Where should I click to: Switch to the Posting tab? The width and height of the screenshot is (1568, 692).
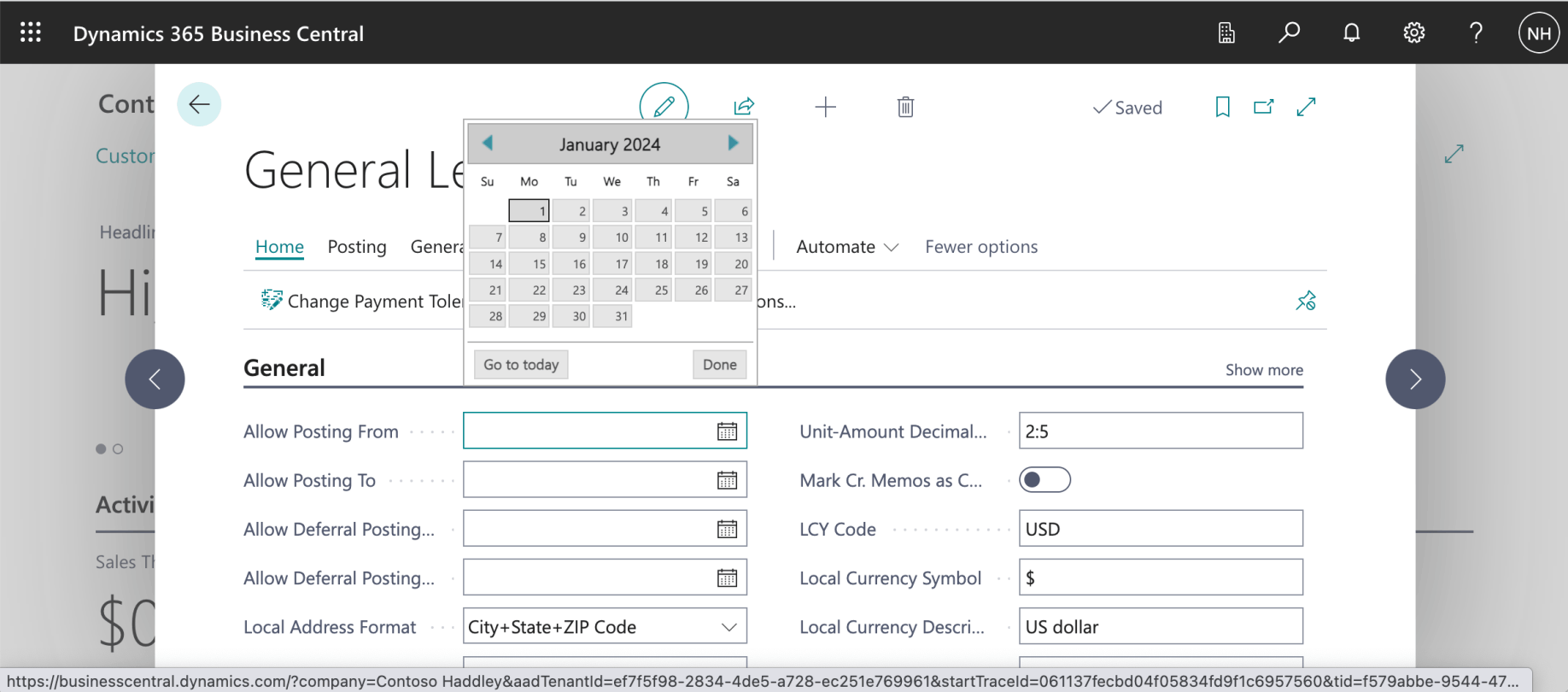[356, 247]
